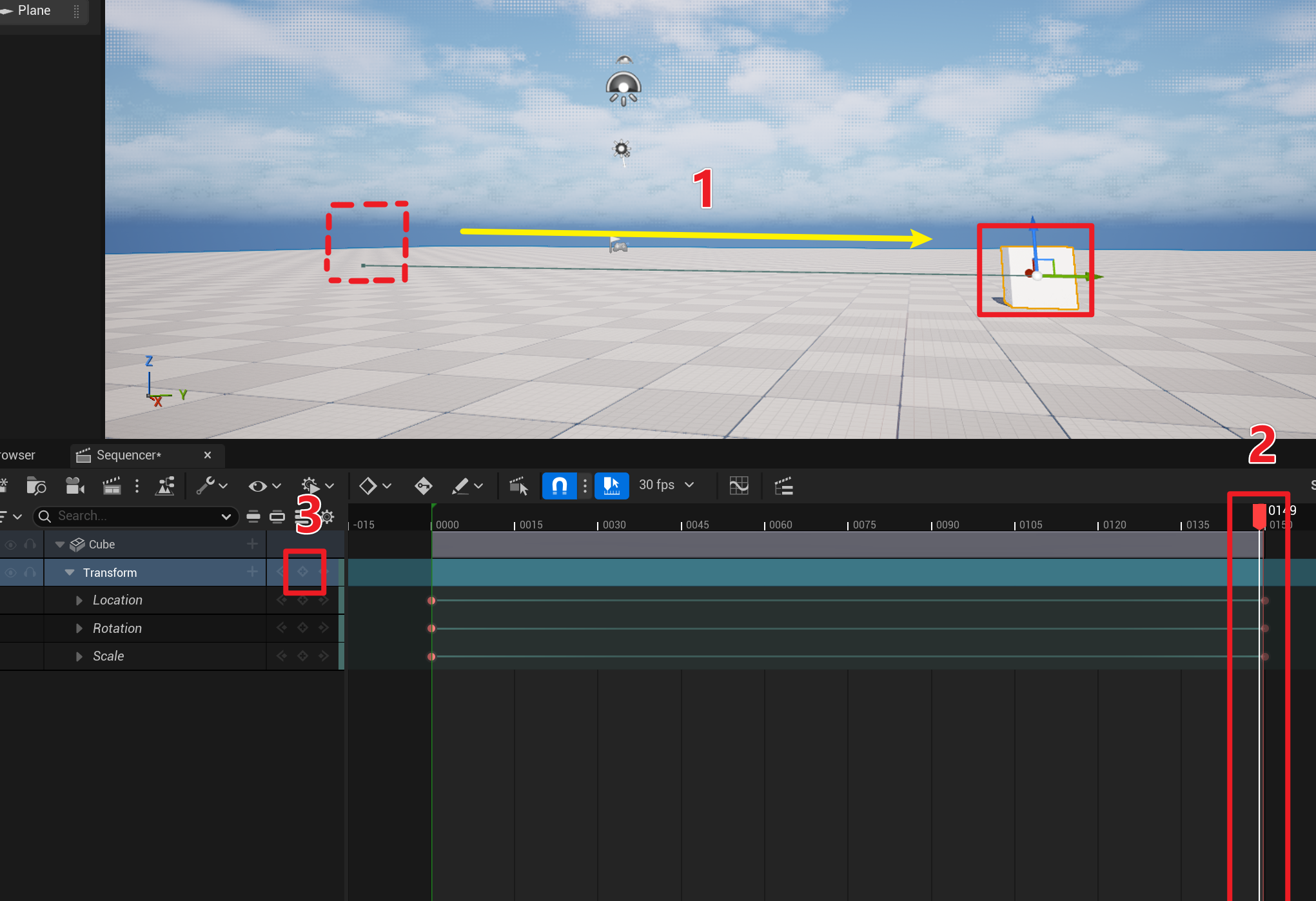The width and height of the screenshot is (1316, 901).
Task: Click the Render Movie clapperboard icon
Action: [x=112, y=486]
